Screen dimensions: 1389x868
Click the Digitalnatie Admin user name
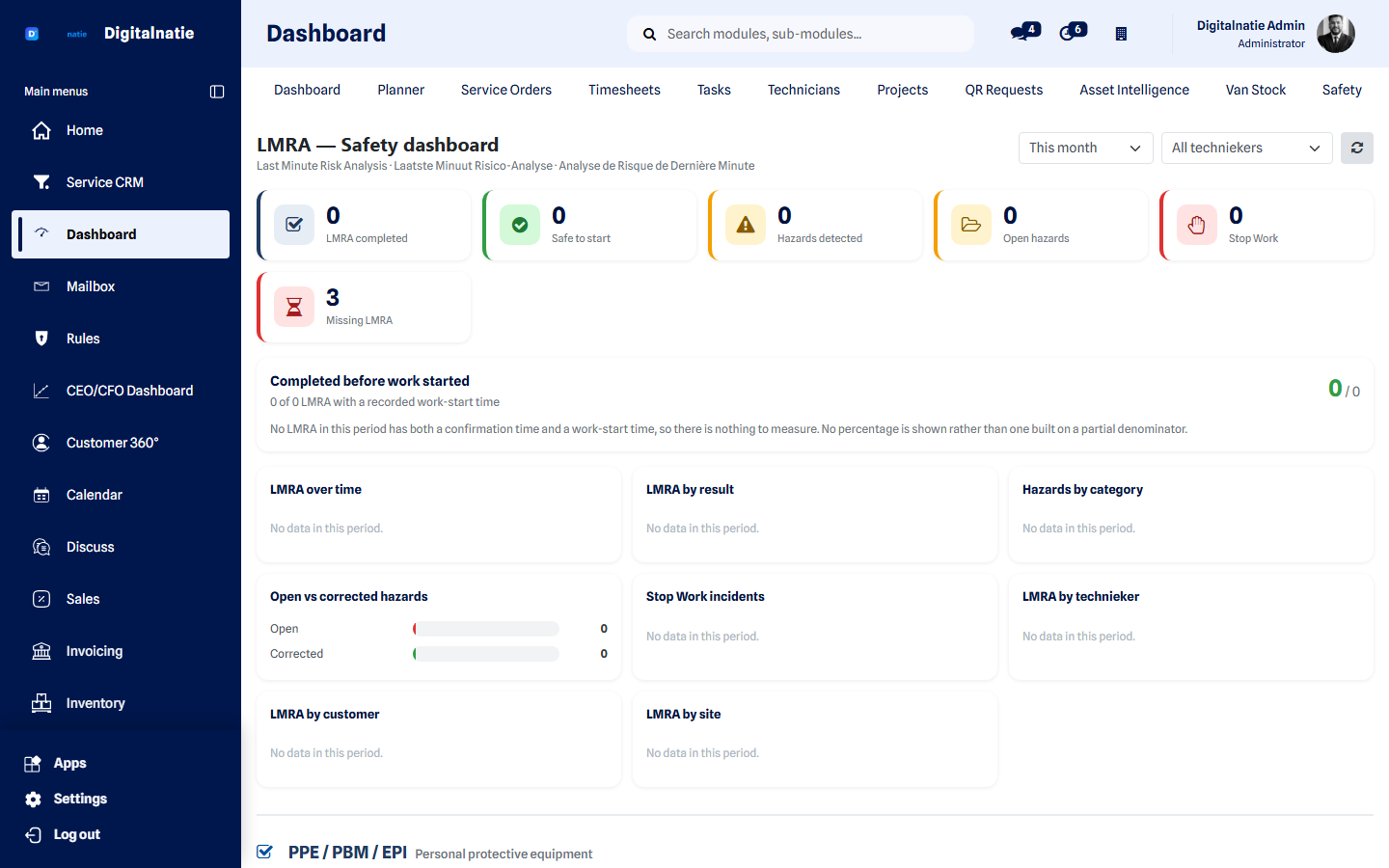tap(1250, 25)
